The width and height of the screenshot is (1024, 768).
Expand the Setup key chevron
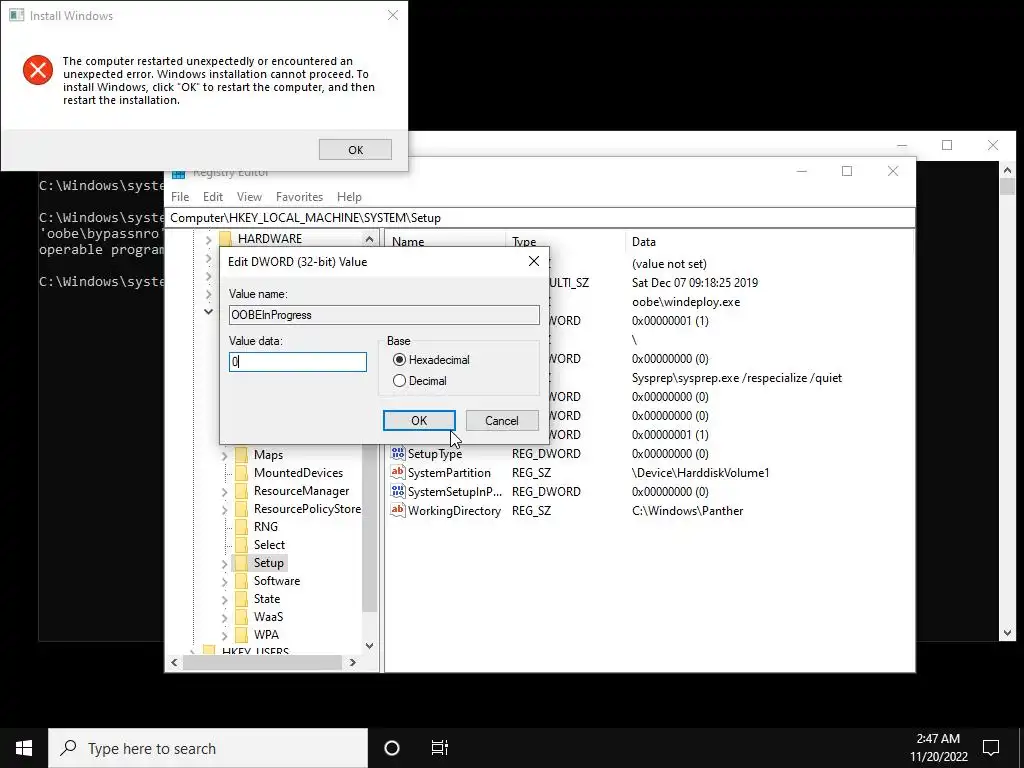[225, 564]
